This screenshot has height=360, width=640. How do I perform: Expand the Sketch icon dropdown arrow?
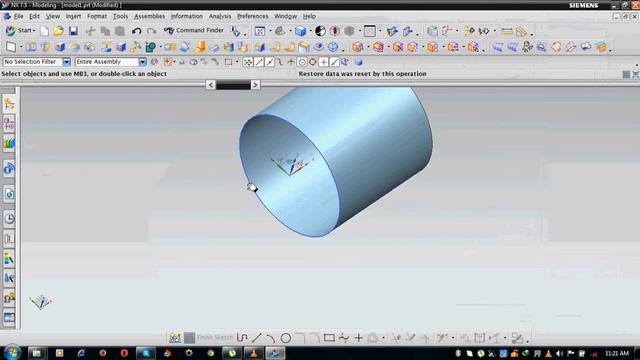21,47
